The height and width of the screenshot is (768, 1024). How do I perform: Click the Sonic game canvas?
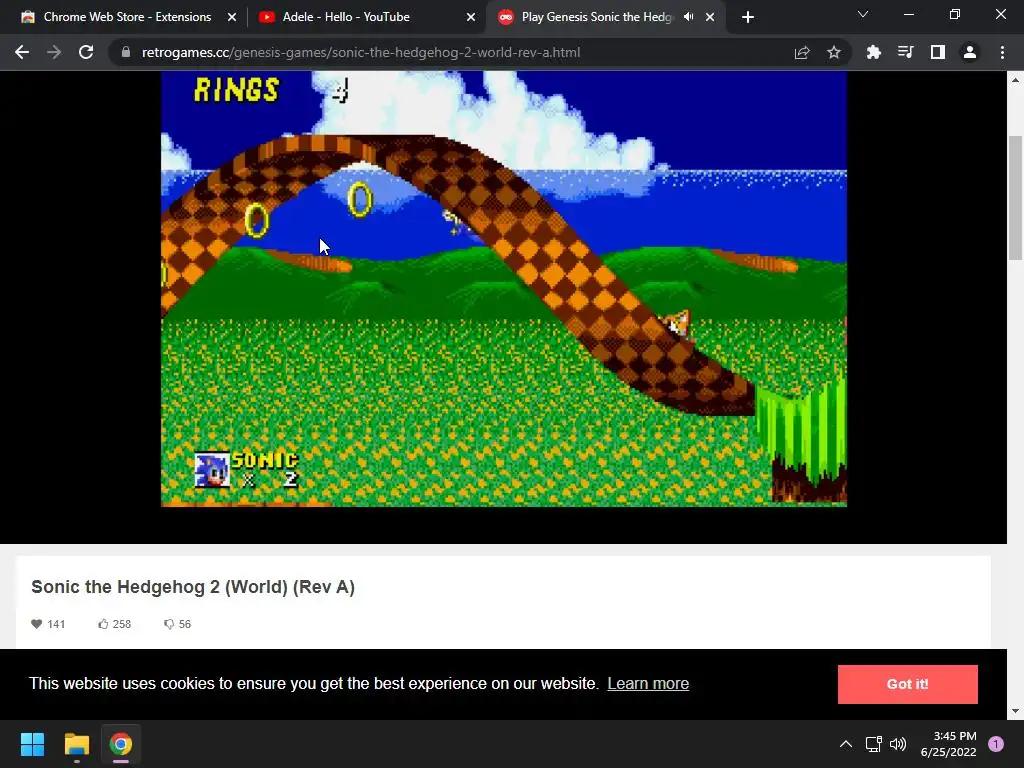click(504, 288)
